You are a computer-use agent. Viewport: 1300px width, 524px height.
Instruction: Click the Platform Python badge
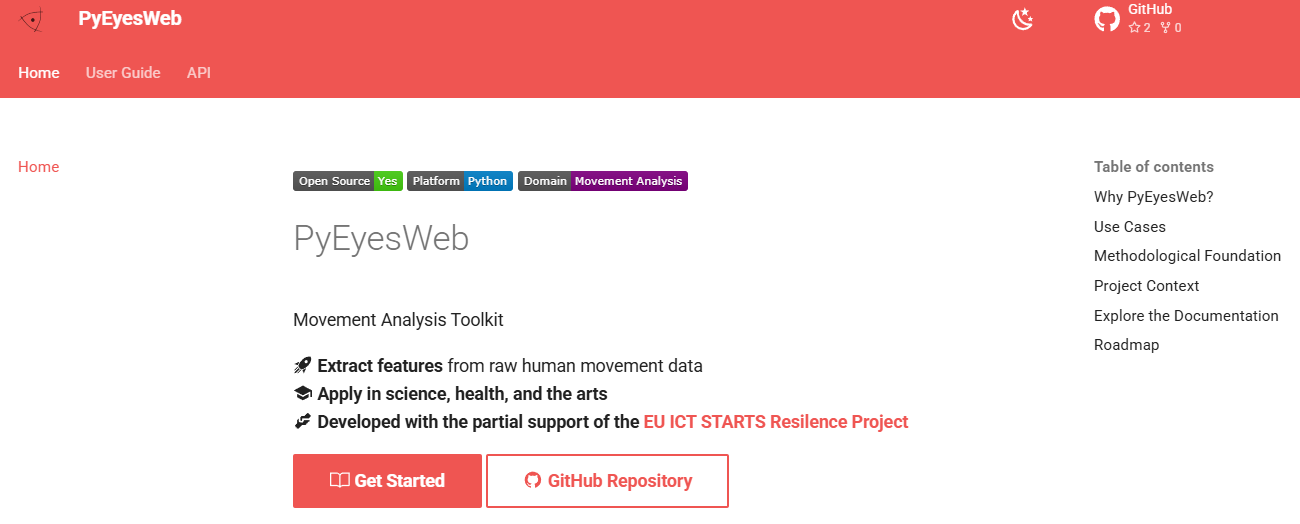(x=460, y=181)
